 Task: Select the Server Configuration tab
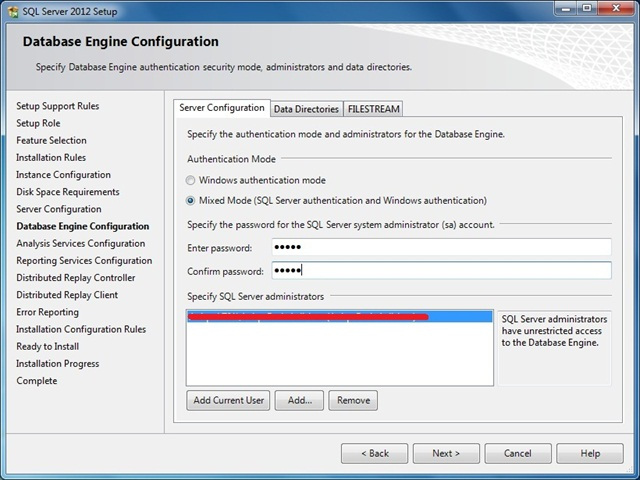coord(222,108)
